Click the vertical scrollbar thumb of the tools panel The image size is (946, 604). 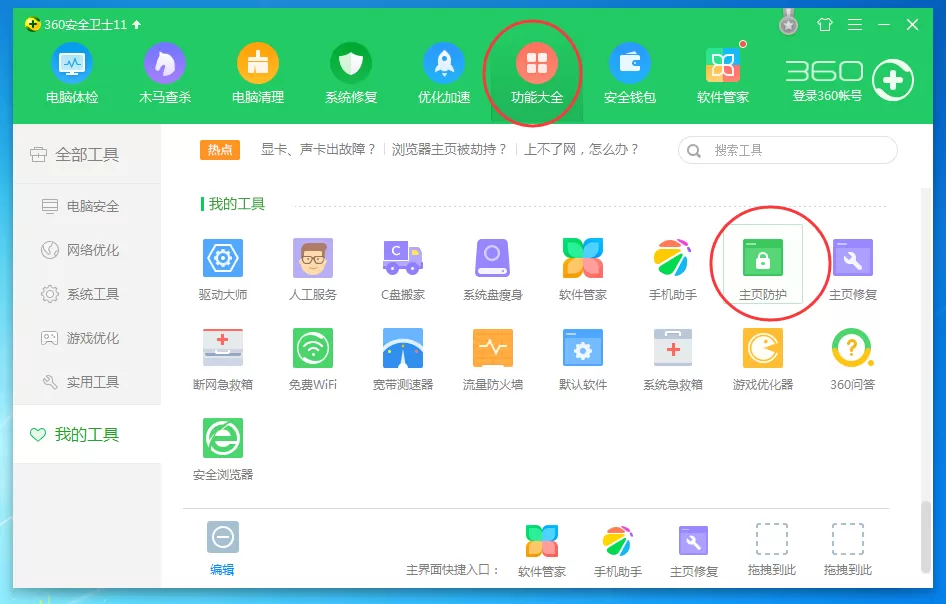[x=926, y=536]
